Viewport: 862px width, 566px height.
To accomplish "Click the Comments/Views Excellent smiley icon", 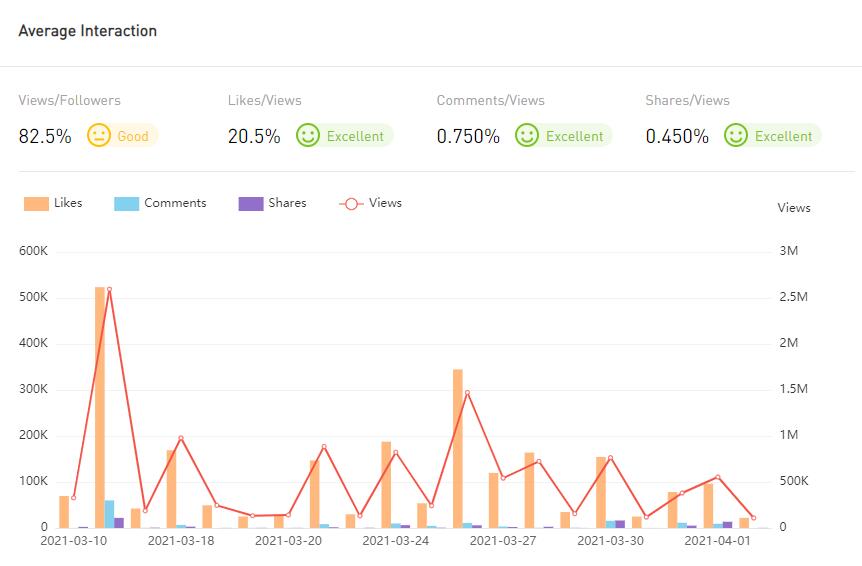I will tap(527, 136).
